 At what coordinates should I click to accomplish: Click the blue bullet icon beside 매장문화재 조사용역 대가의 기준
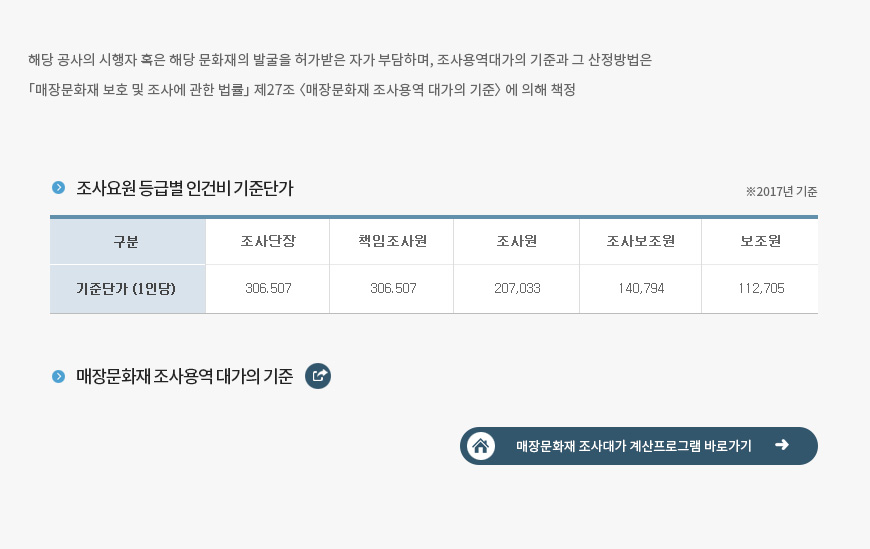pos(58,376)
